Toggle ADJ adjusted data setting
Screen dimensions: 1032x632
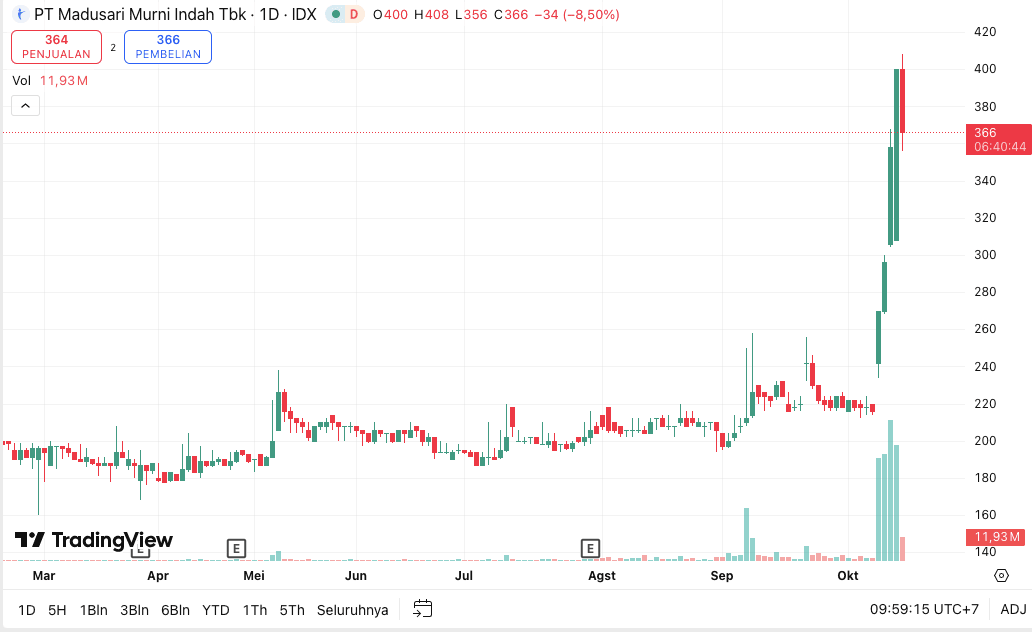[1013, 609]
